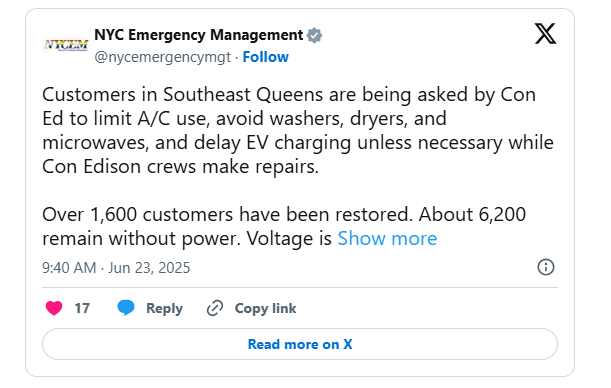The width and height of the screenshot is (611, 388).
Task: Open the tweet info circle icon
Action: [546, 267]
